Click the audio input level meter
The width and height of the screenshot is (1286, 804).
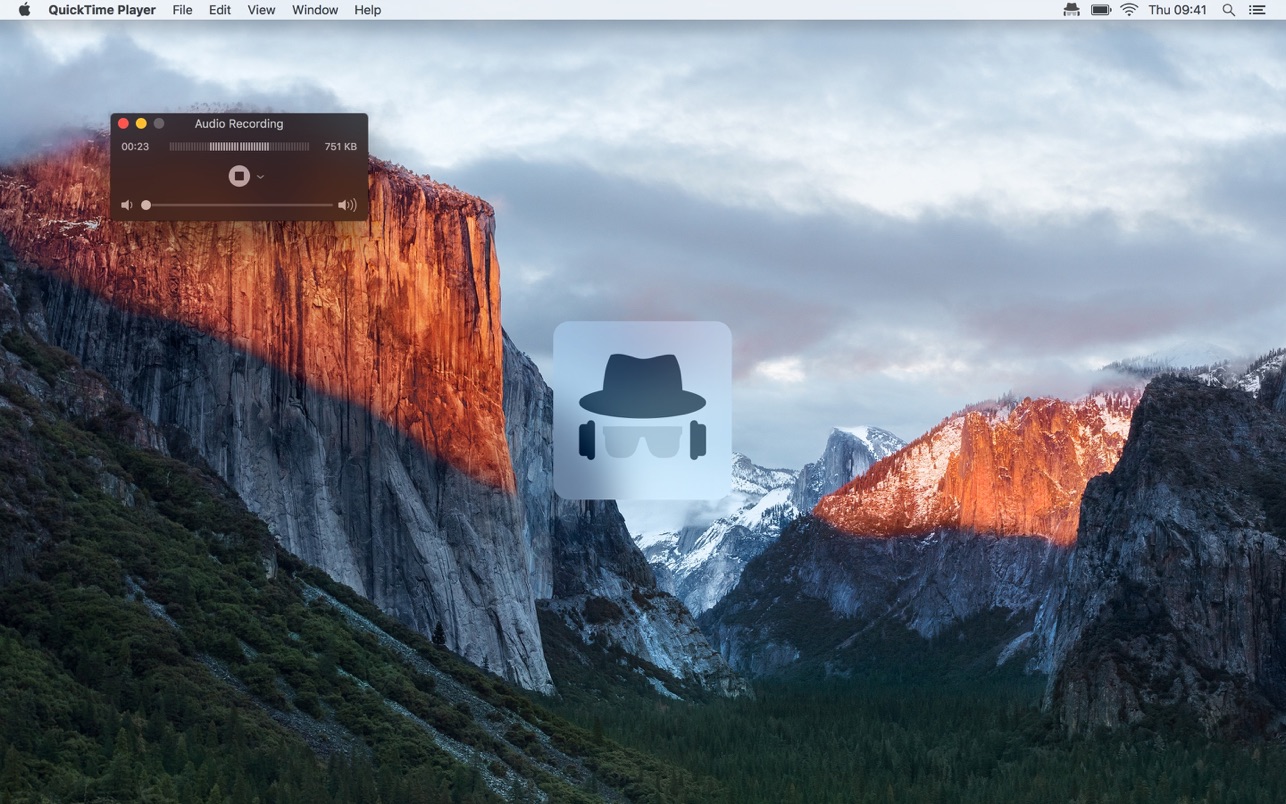click(x=239, y=147)
